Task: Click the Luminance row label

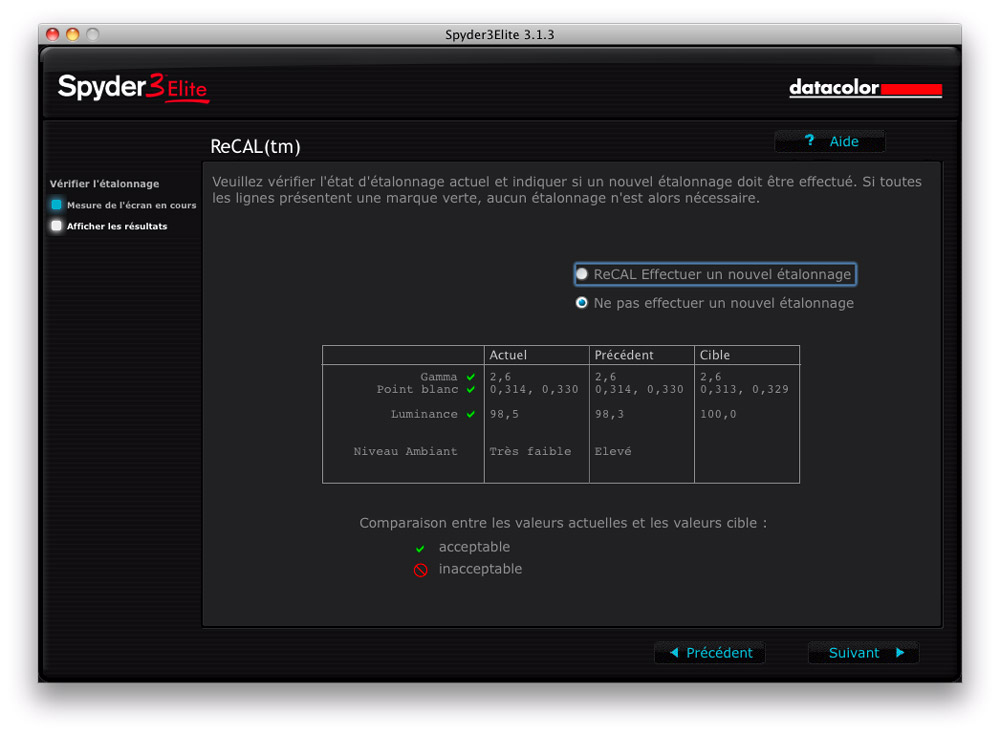Action: click(424, 414)
